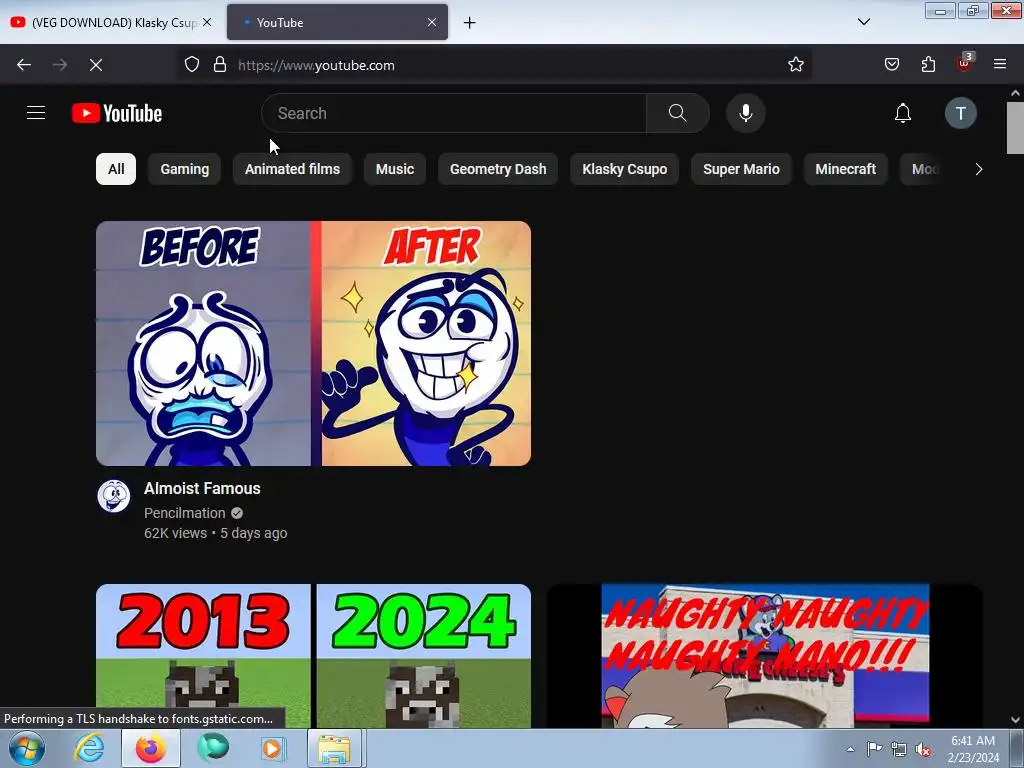This screenshot has width=1024, height=768.
Task: Click the browser address bar URL
Action: click(x=316, y=65)
